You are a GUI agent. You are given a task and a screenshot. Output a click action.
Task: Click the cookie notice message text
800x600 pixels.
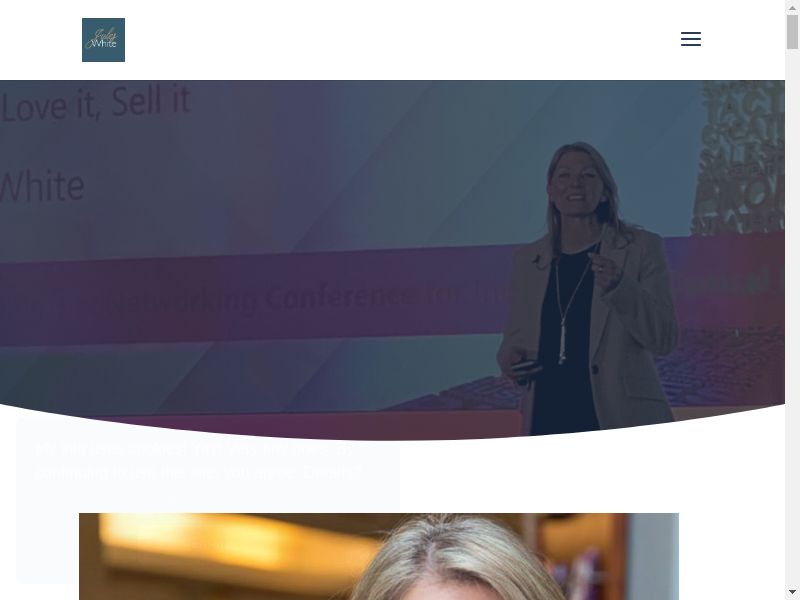(198, 460)
